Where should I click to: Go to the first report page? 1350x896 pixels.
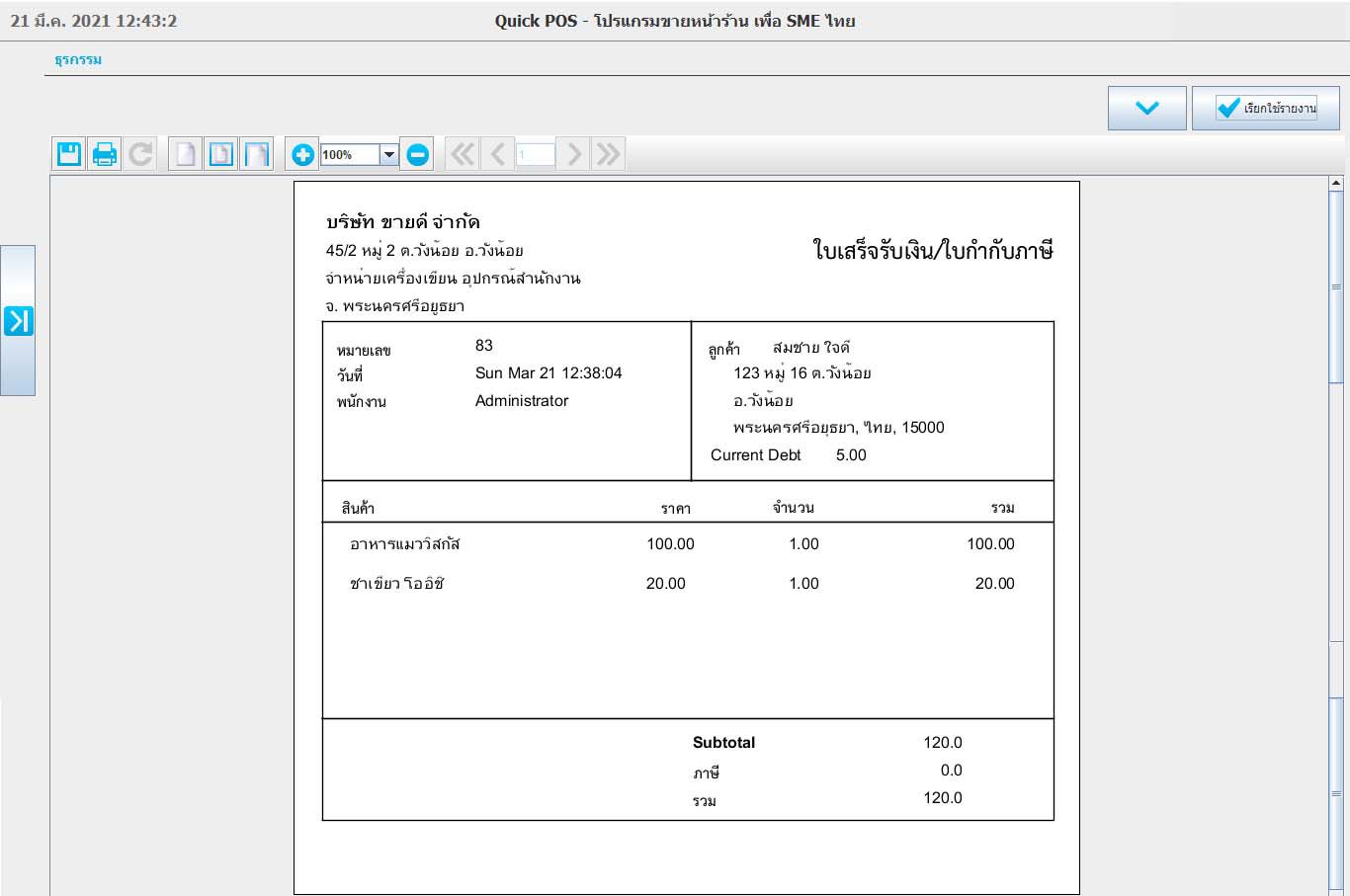(x=462, y=154)
